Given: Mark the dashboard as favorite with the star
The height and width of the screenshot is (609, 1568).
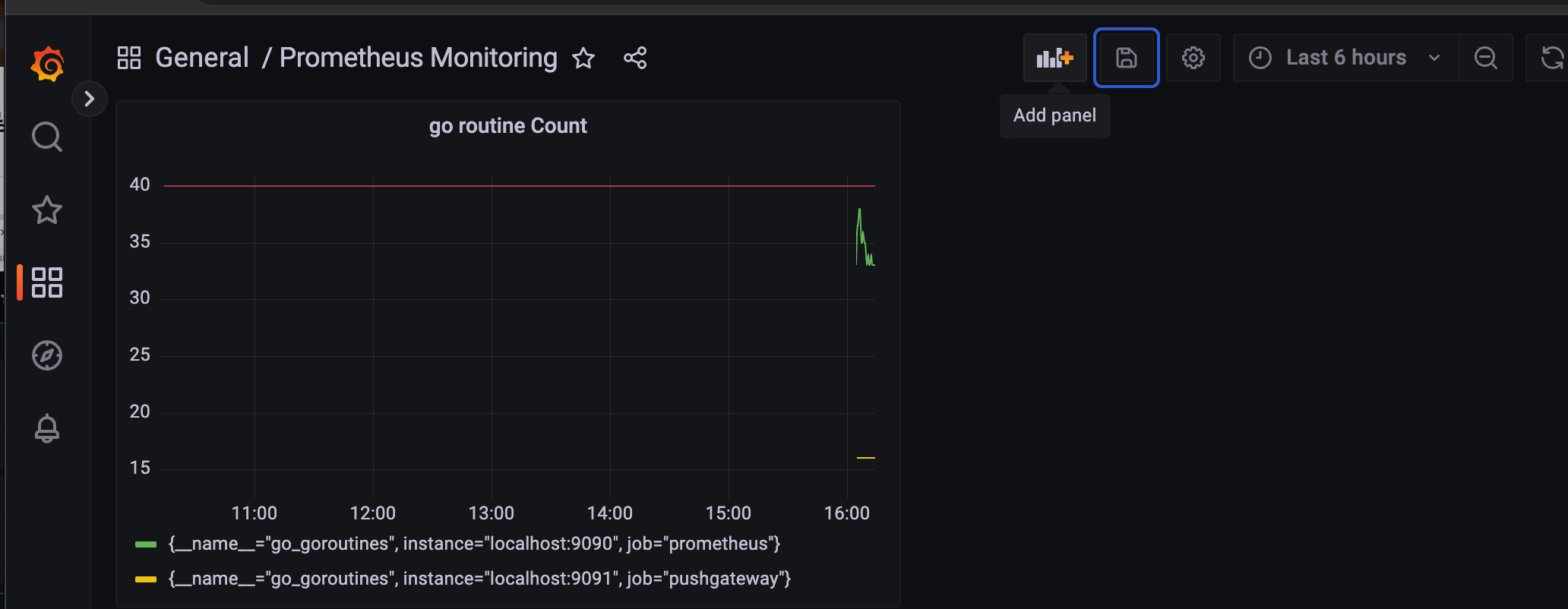Looking at the screenshot, I should coord(583,58).
